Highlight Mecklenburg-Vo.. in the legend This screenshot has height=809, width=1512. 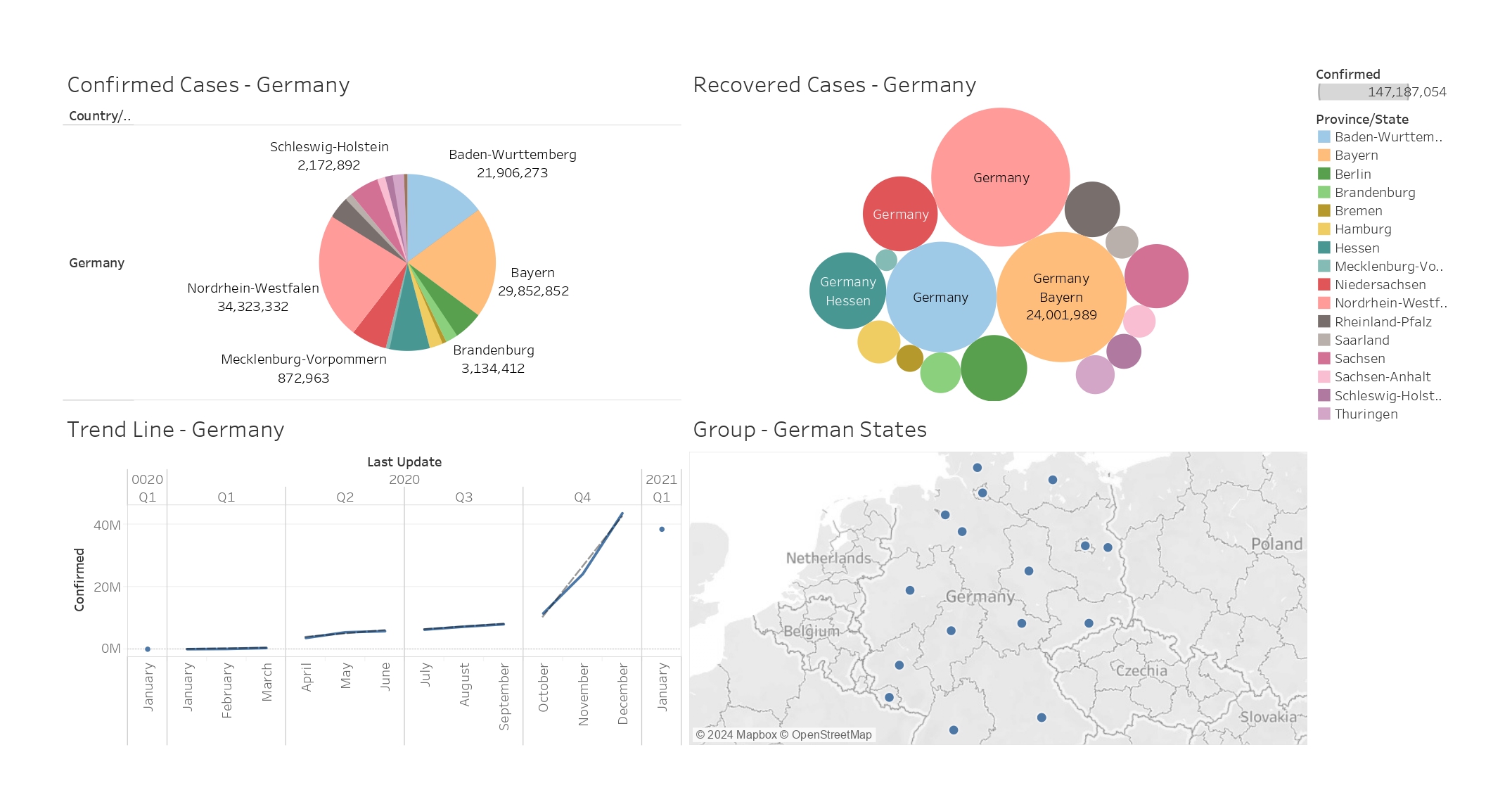tap(1381, 266)
